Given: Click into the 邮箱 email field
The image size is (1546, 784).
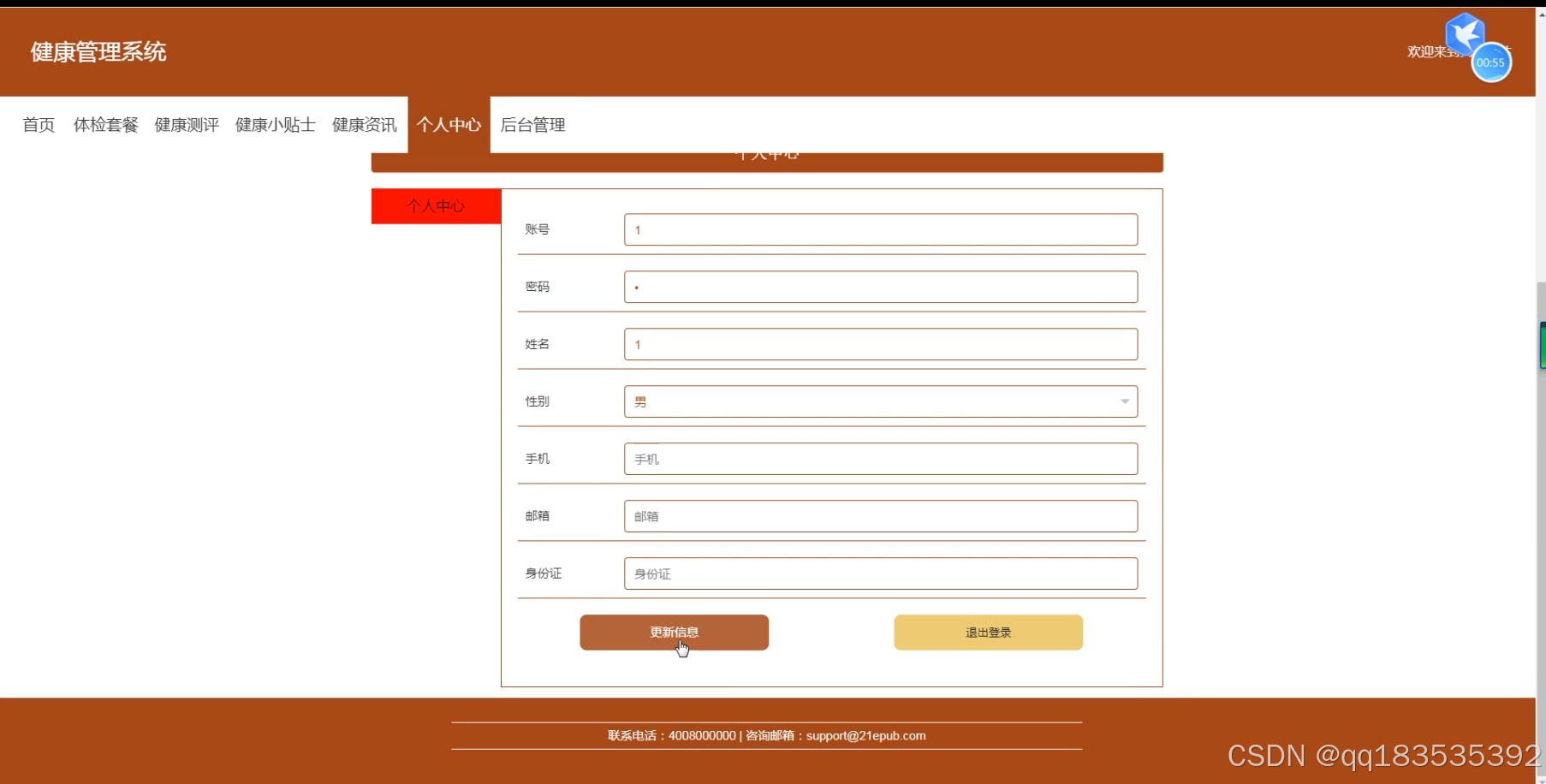Looking at the screenshot, I should (881, 516).
